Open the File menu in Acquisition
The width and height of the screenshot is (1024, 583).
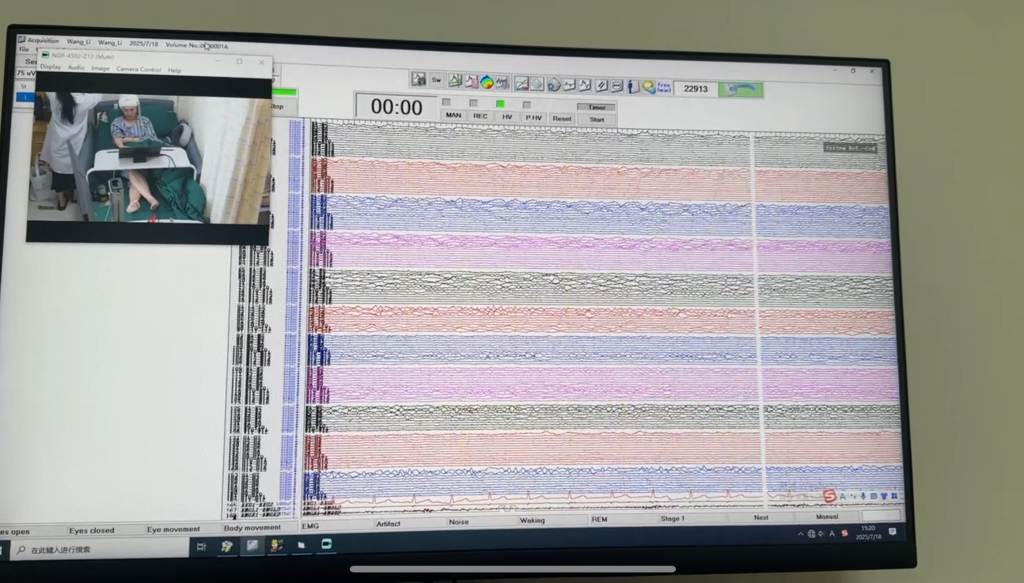point(24,49)
